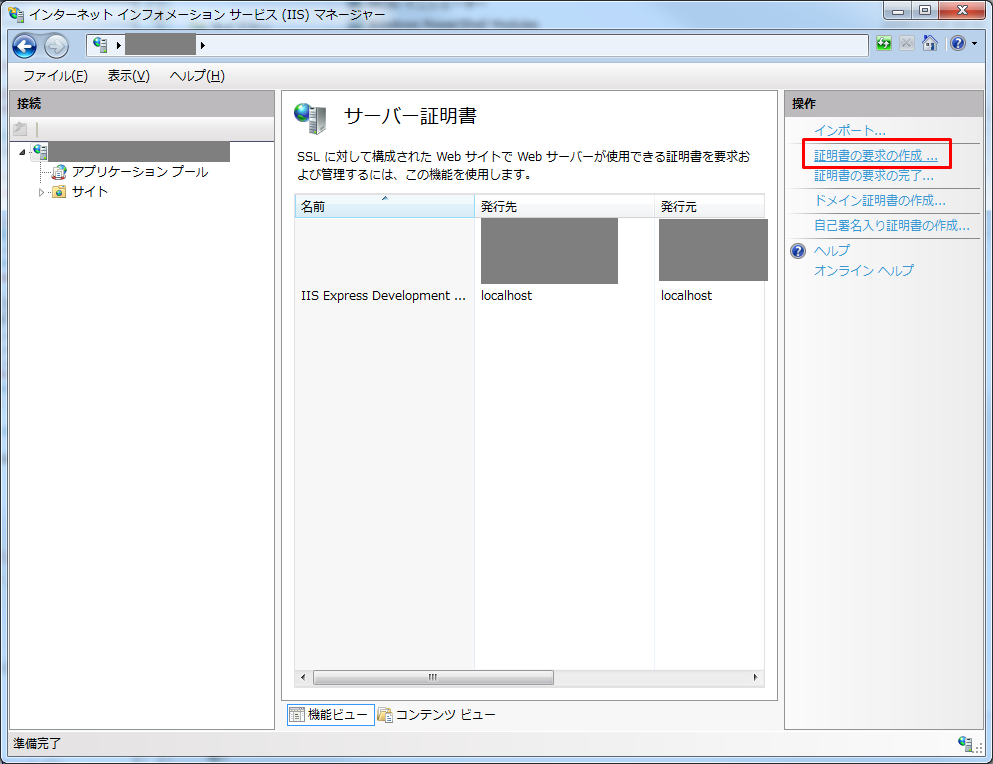Click the address bar path field

point(477,45)
